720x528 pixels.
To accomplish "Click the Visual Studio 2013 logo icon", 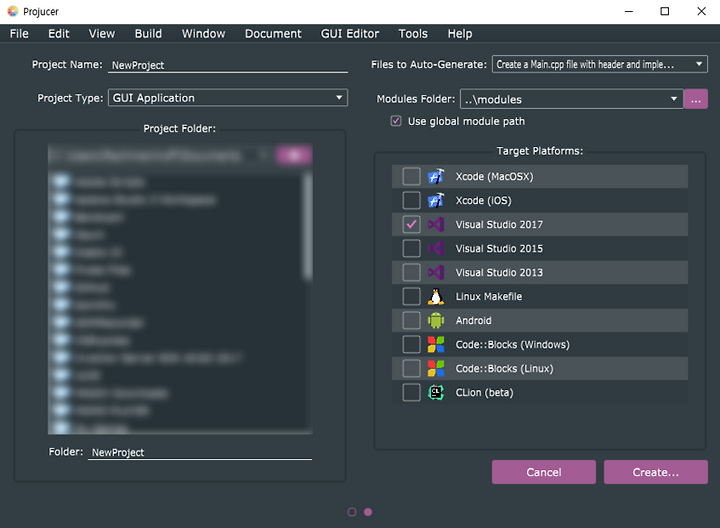I will 436,272.
